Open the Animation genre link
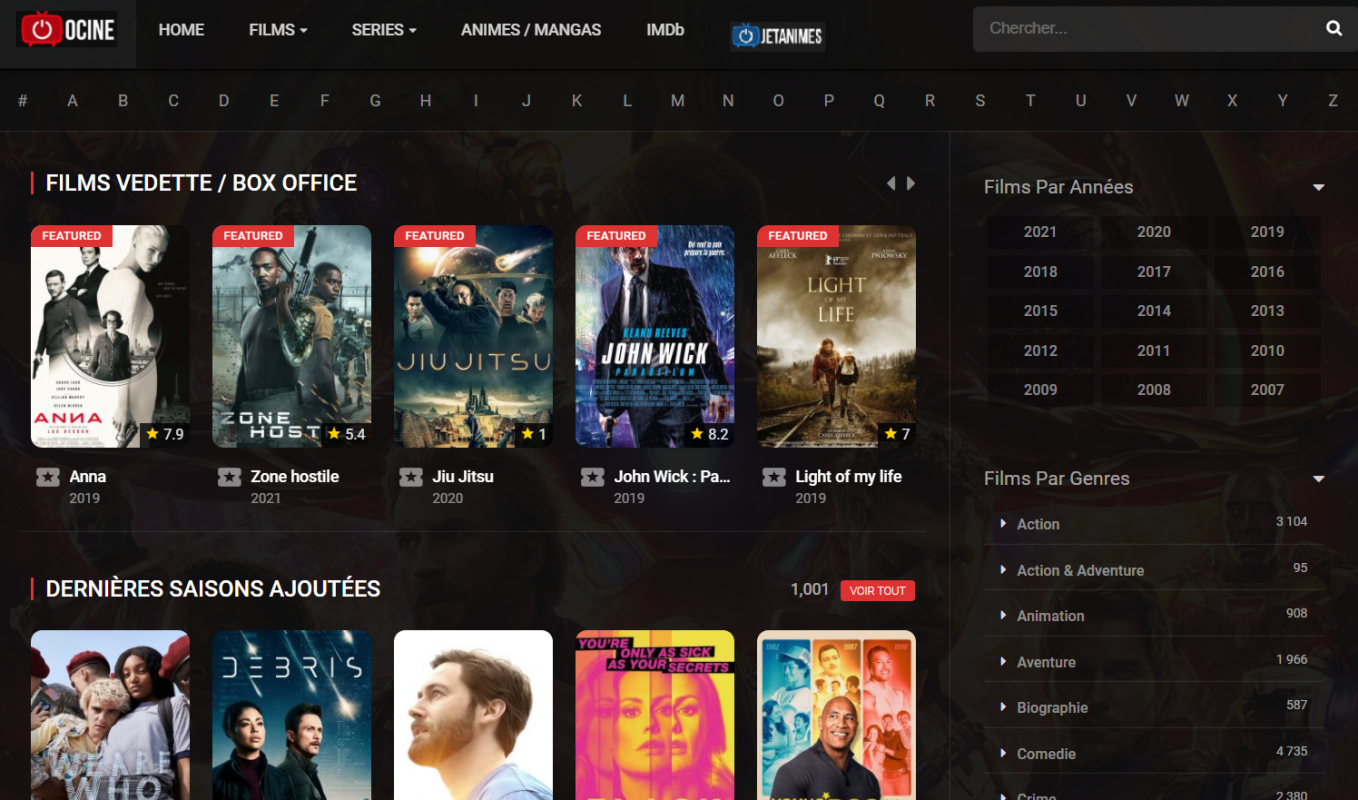This screenshot has height=800, width=1358. 1050,616
